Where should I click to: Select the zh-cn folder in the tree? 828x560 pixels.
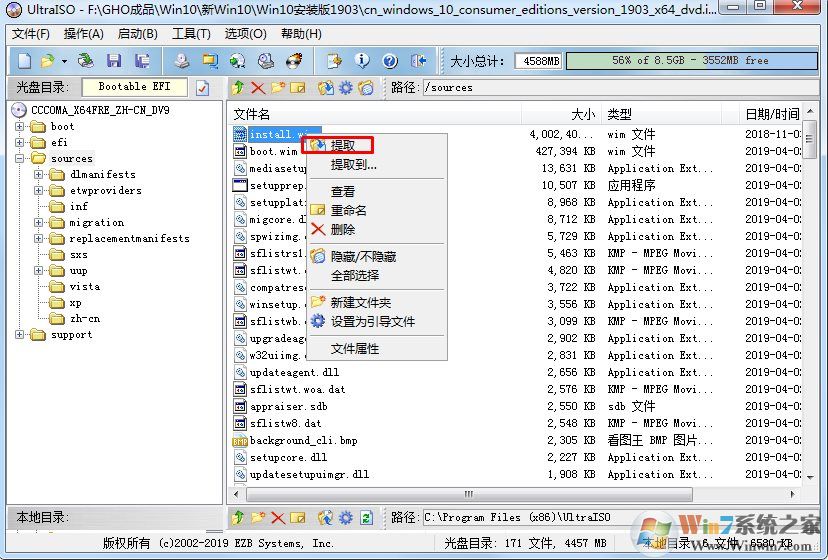[x=84, y=319]
